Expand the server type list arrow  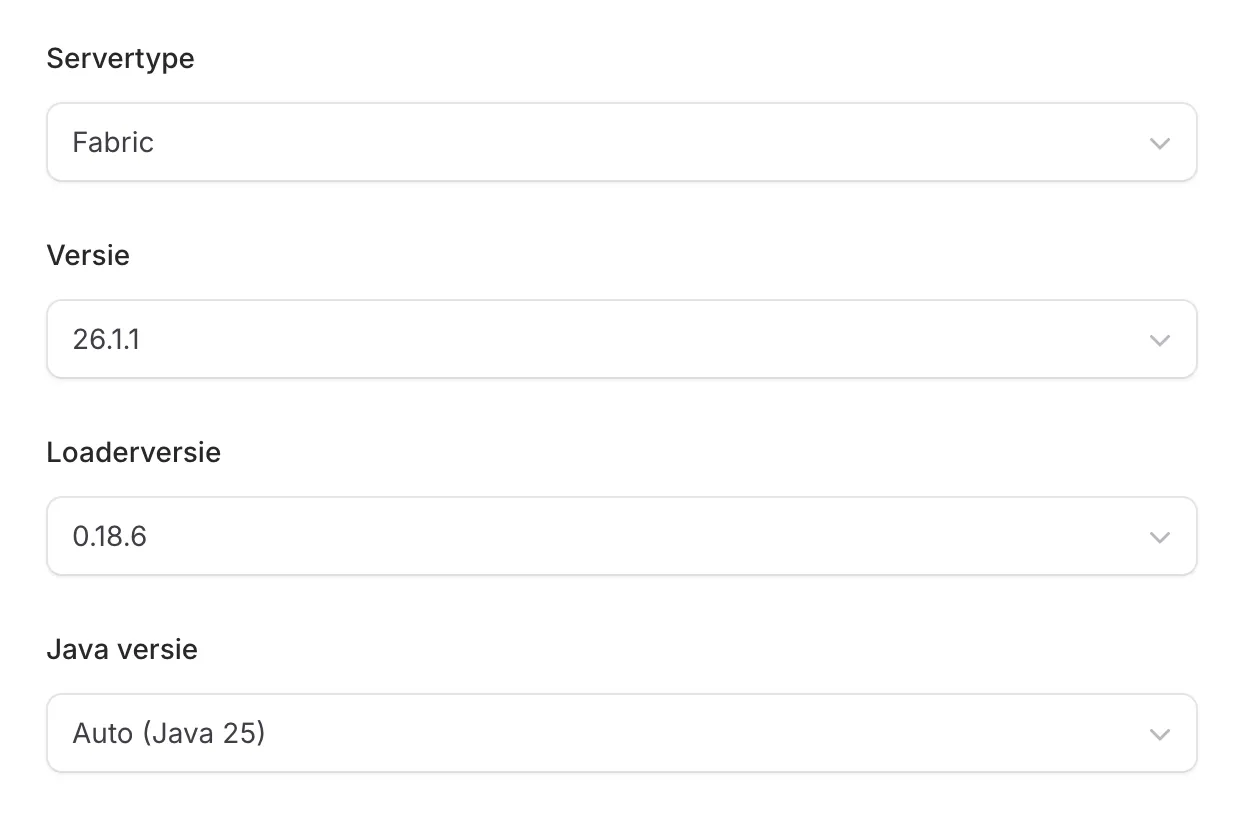[1160, 143]
